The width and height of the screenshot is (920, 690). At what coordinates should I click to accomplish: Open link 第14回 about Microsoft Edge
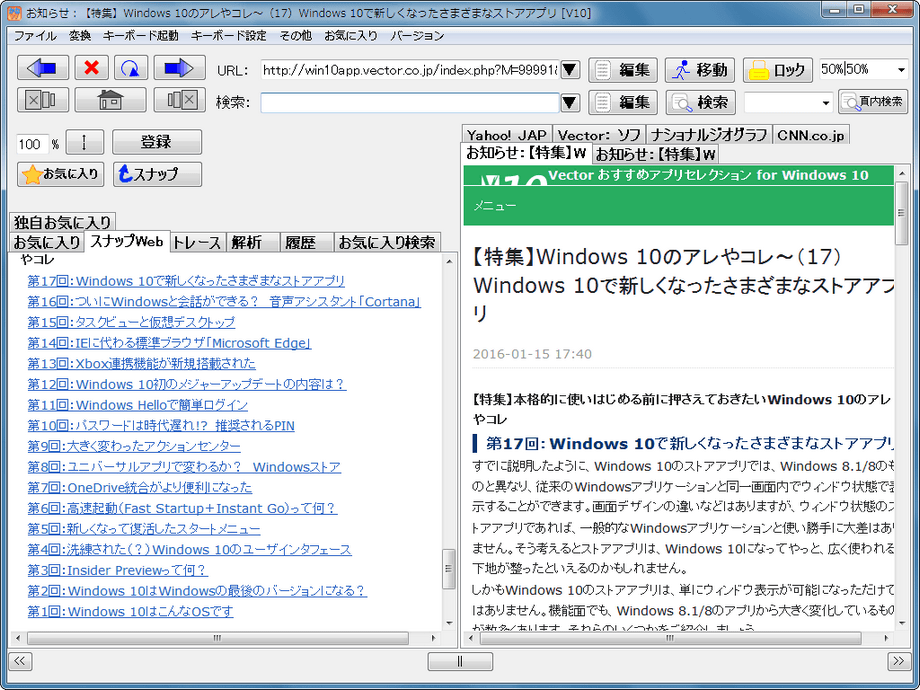coord(170,343)
